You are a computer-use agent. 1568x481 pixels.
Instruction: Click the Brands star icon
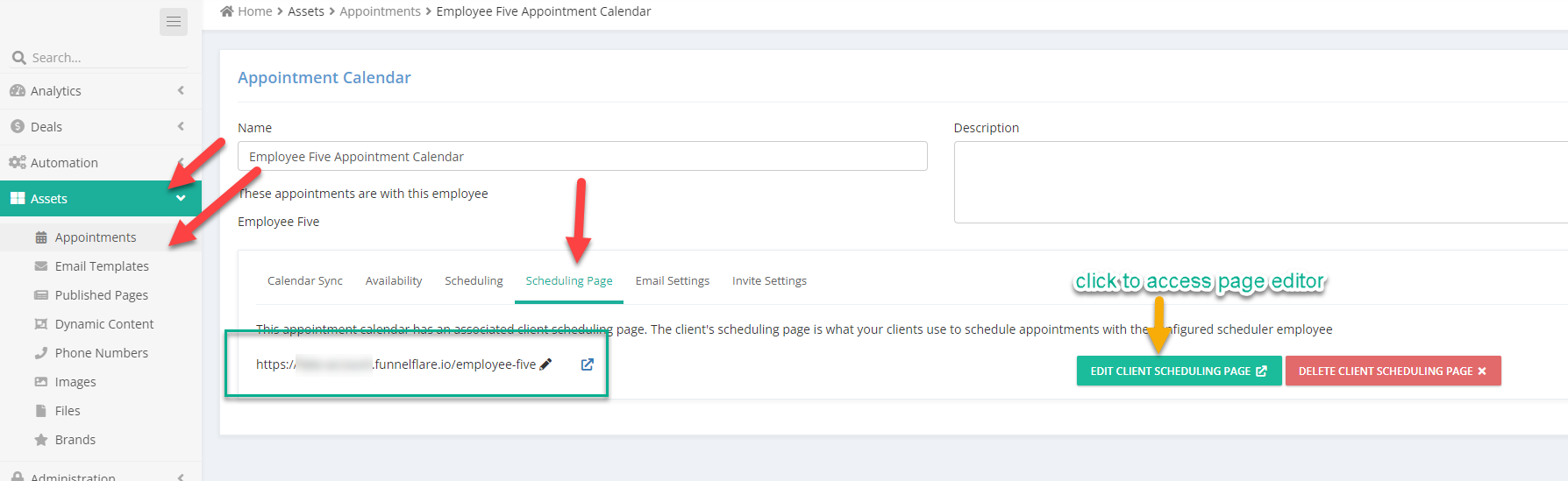point(41,440)
